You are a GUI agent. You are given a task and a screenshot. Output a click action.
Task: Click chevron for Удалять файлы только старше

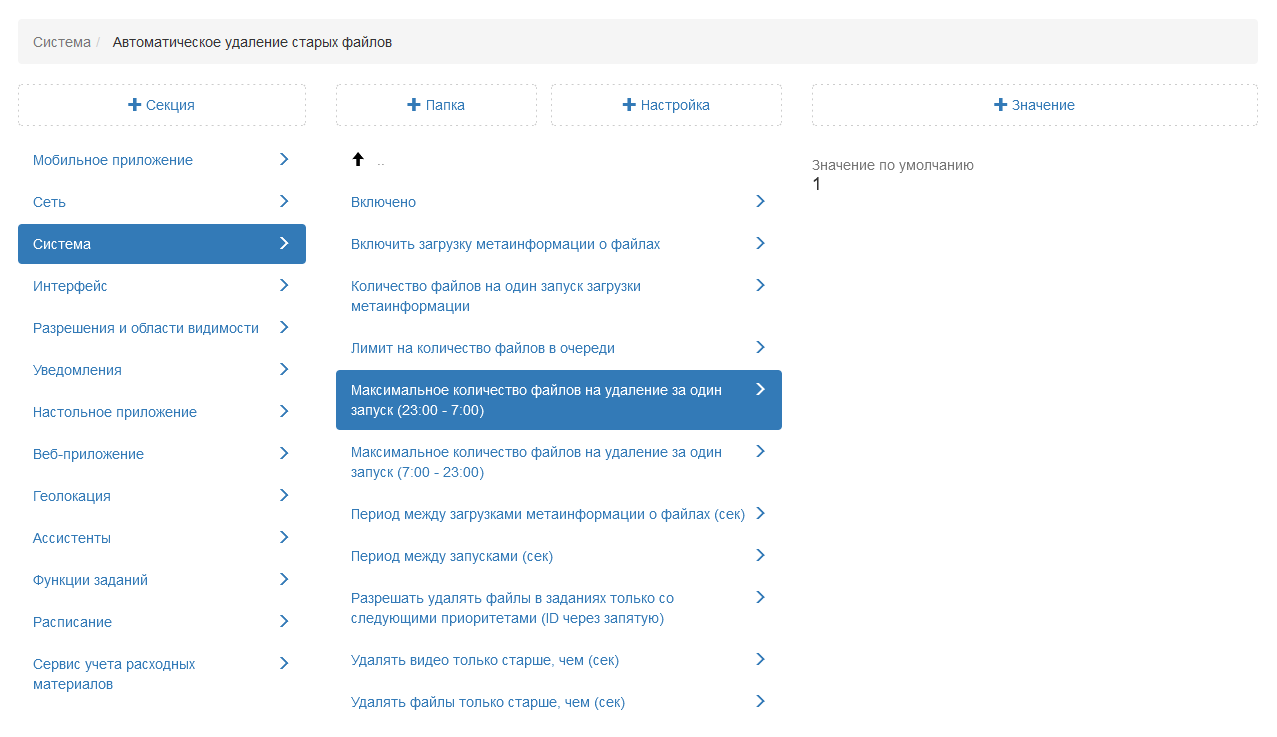click(x=760, y=702)
